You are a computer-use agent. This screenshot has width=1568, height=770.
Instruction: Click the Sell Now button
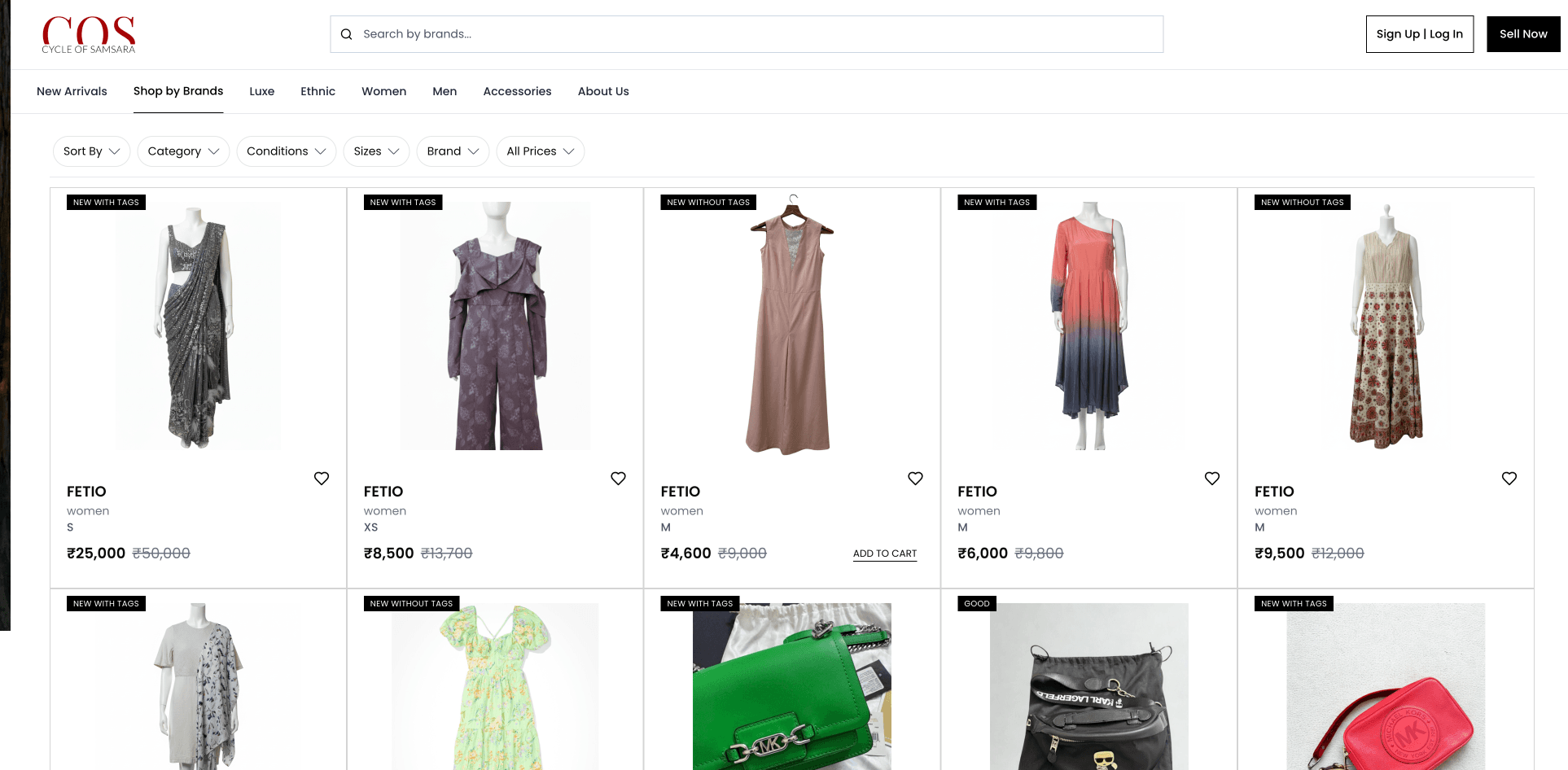1523,34
